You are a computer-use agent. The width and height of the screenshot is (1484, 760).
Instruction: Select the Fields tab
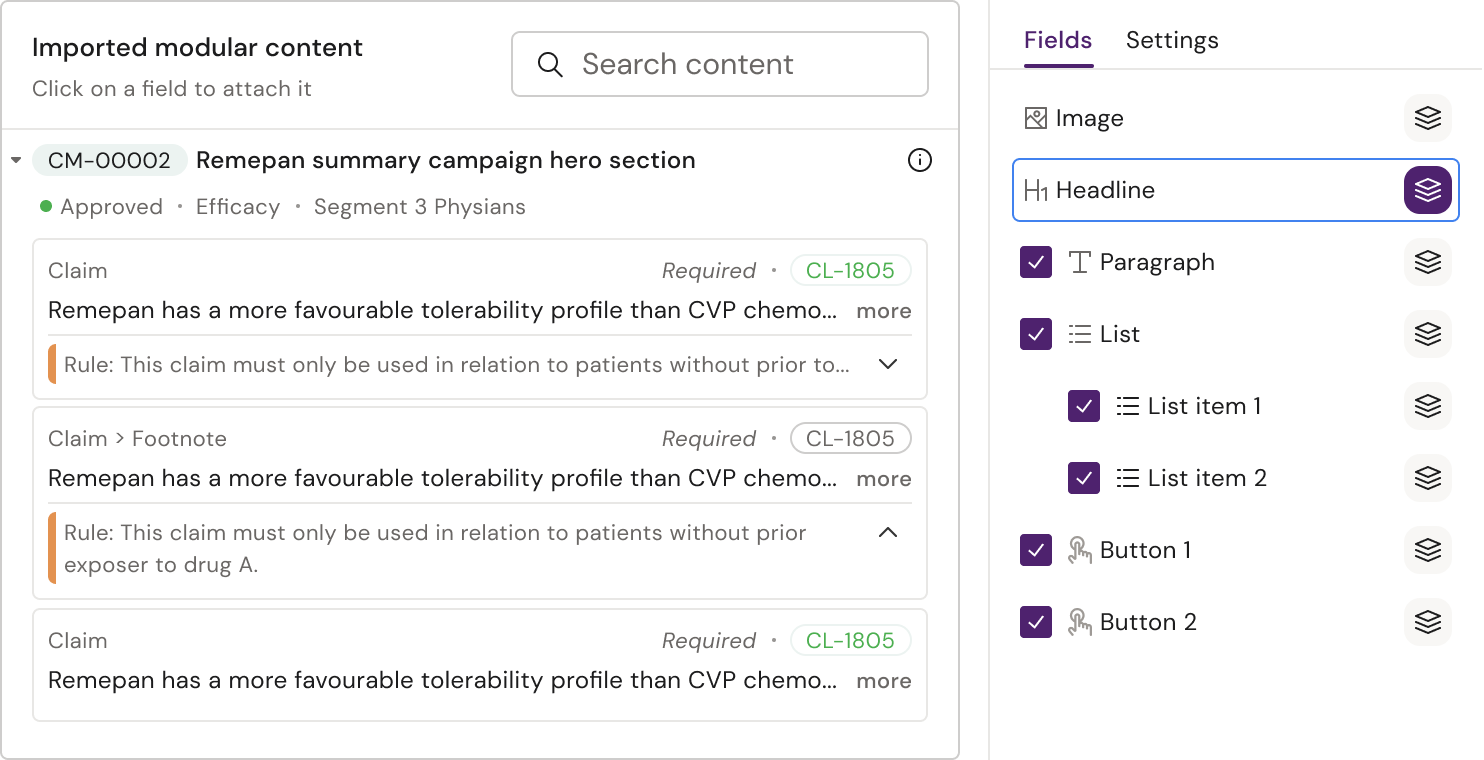1058,40
